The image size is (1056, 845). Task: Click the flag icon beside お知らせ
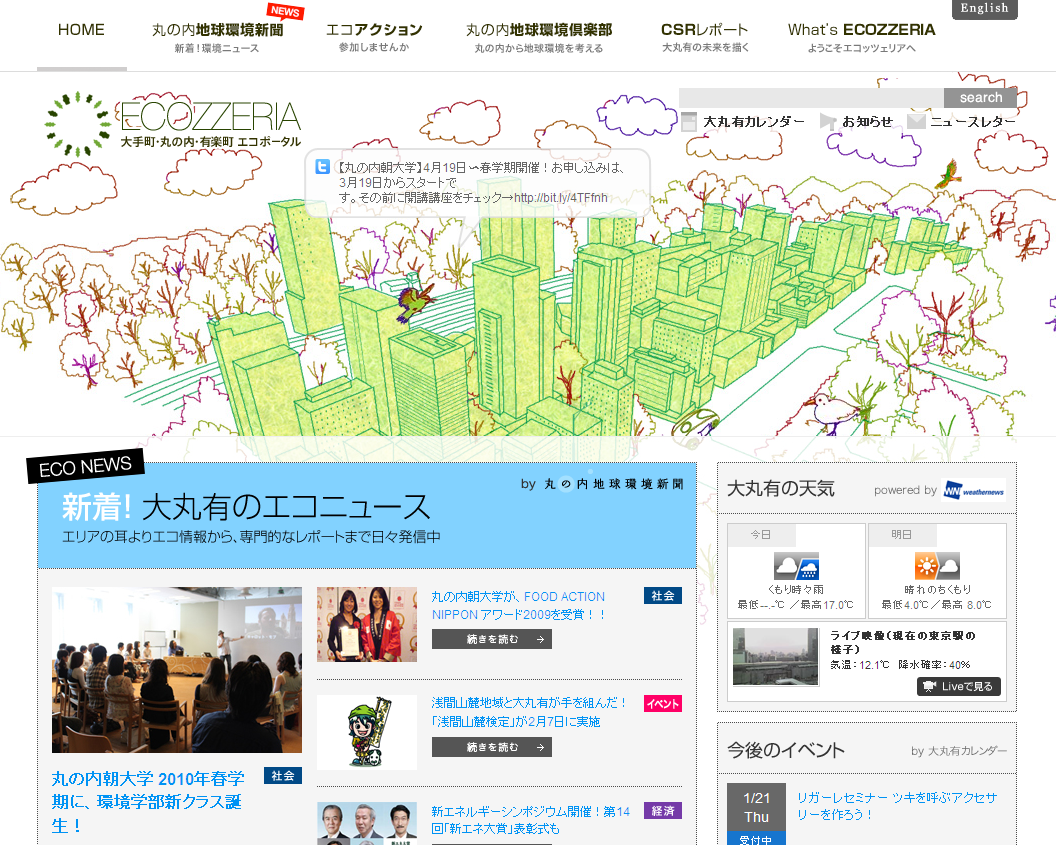tap(828, 122)
